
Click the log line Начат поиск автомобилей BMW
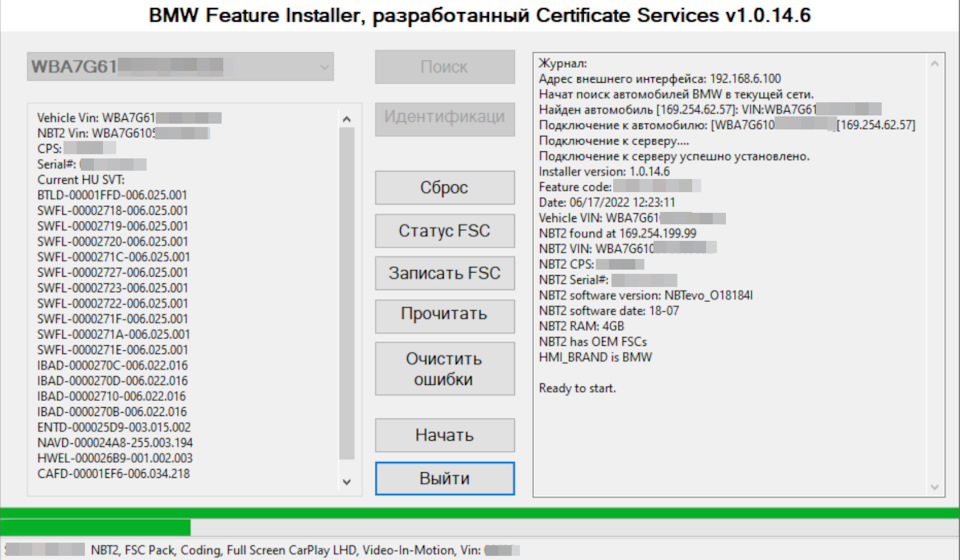tap(676, 94)
